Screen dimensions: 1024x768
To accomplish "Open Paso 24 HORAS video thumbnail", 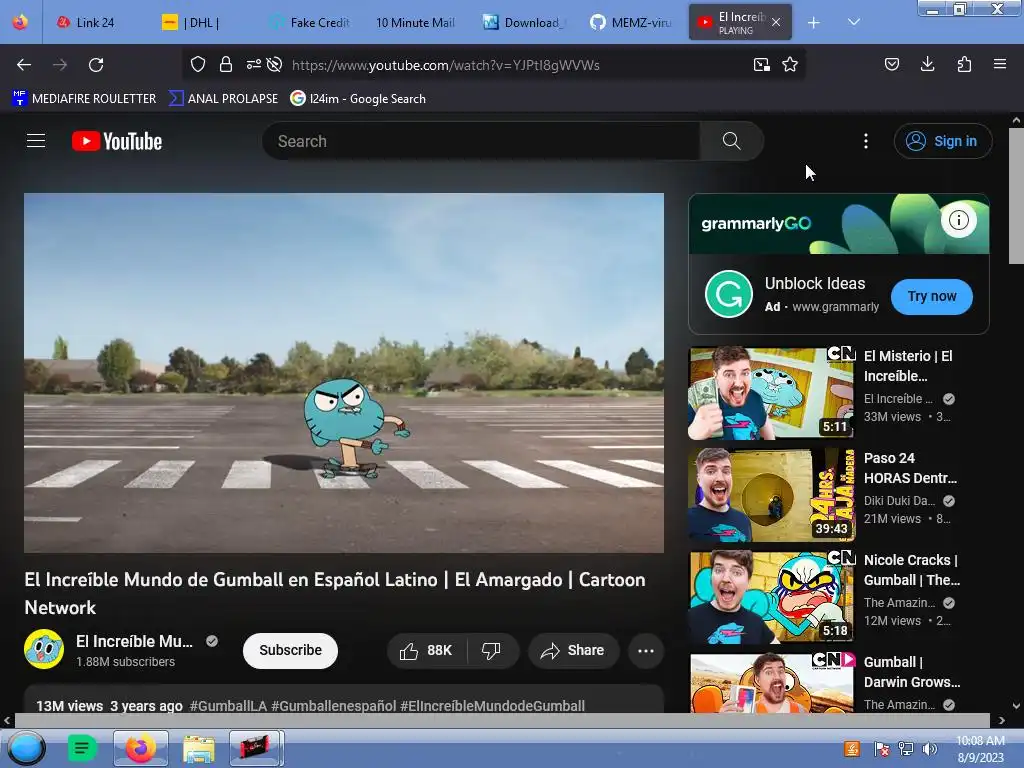I will pyautogui.click(x=772, y=494).
